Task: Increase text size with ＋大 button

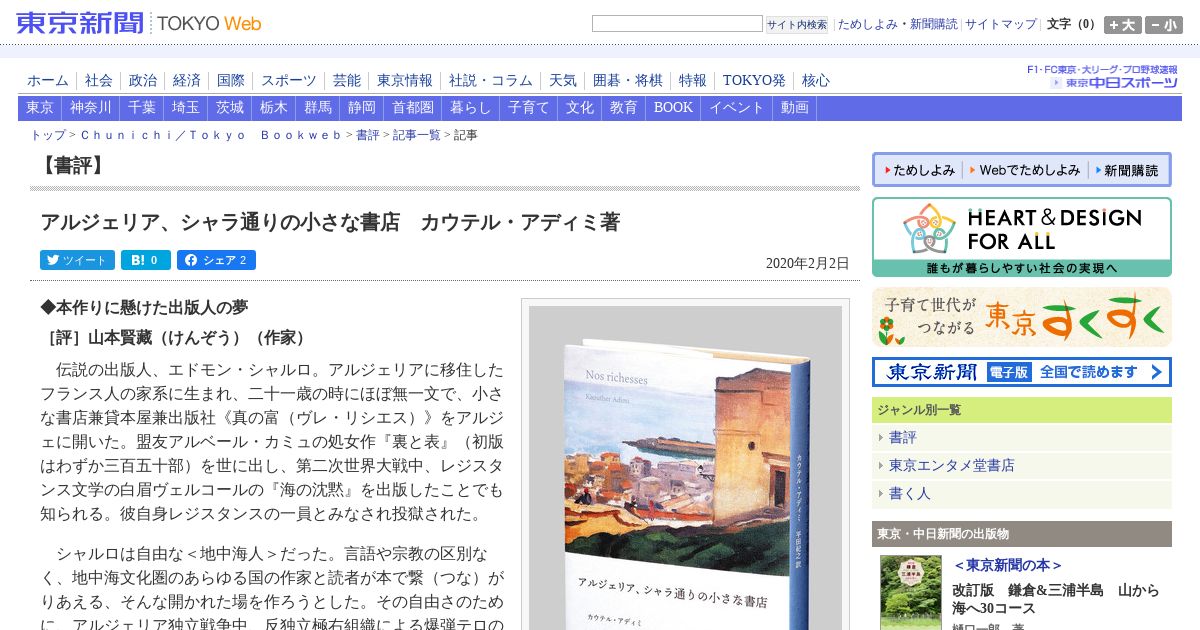Action: click(x=1123, y=25)
